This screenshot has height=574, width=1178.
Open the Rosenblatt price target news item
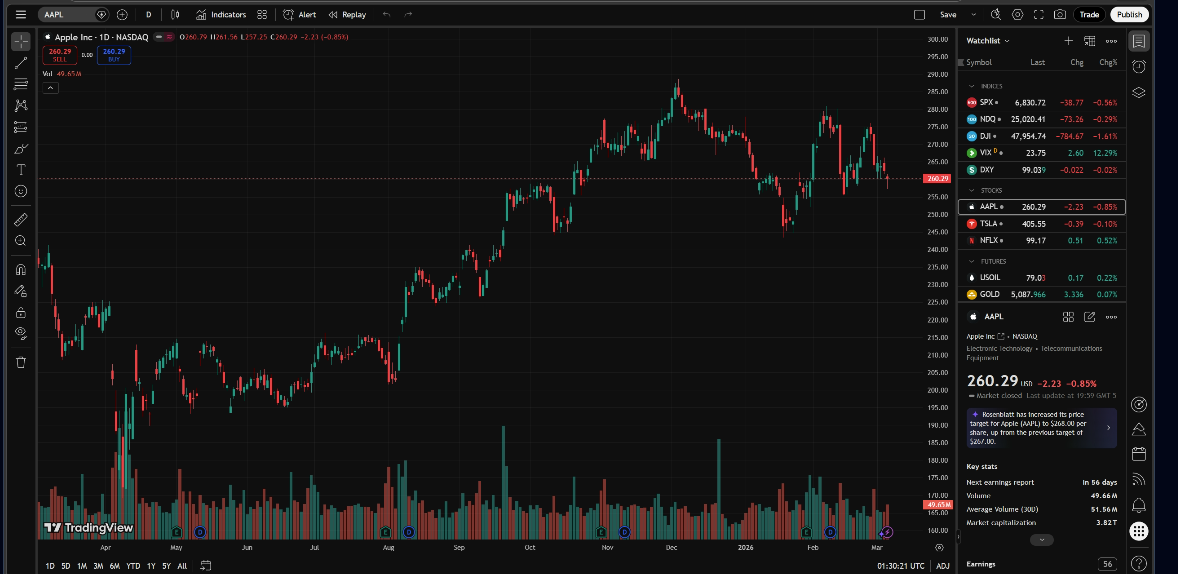coord(1042,427)
